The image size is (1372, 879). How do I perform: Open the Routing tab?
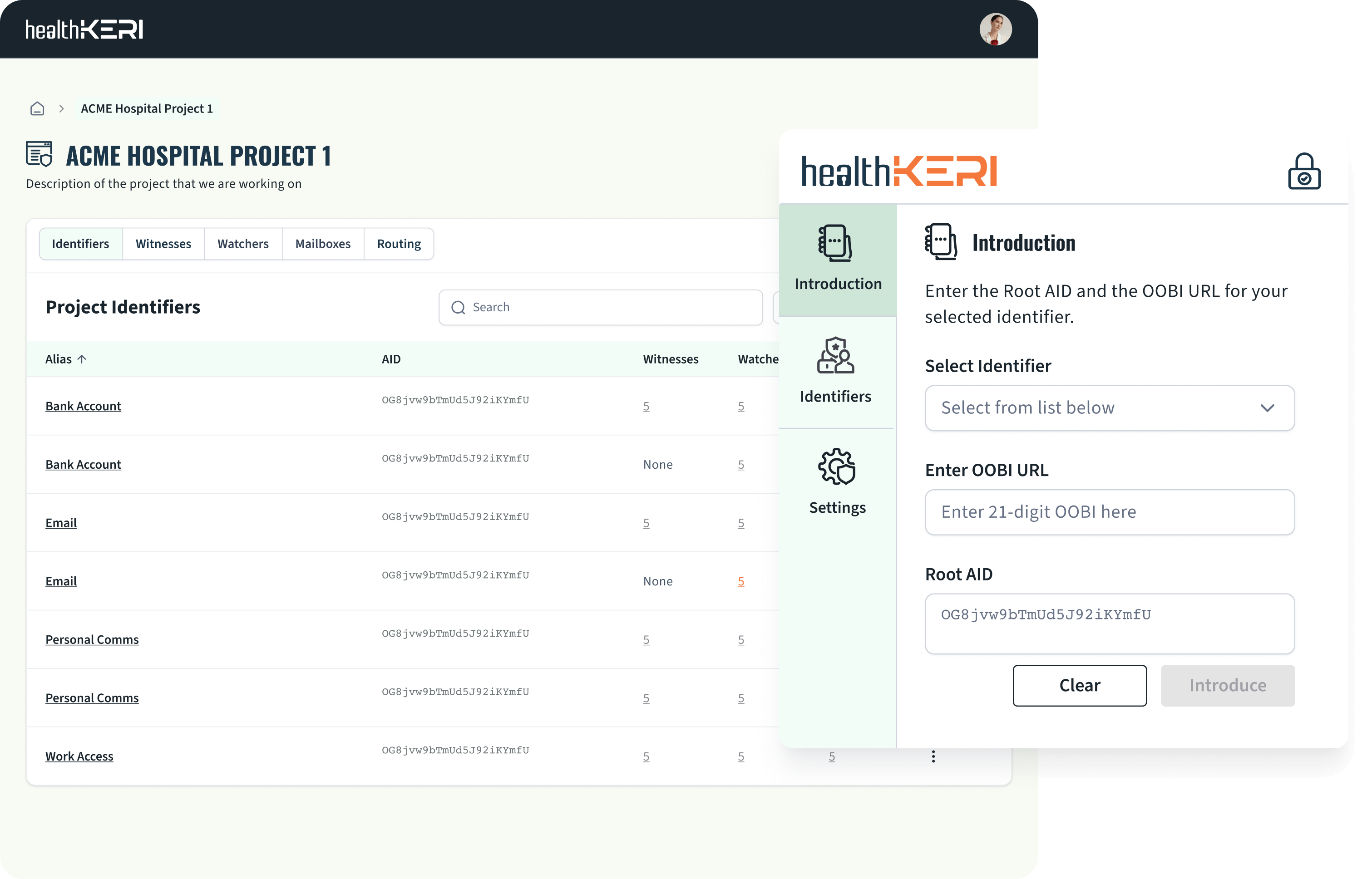click(399, 244)
